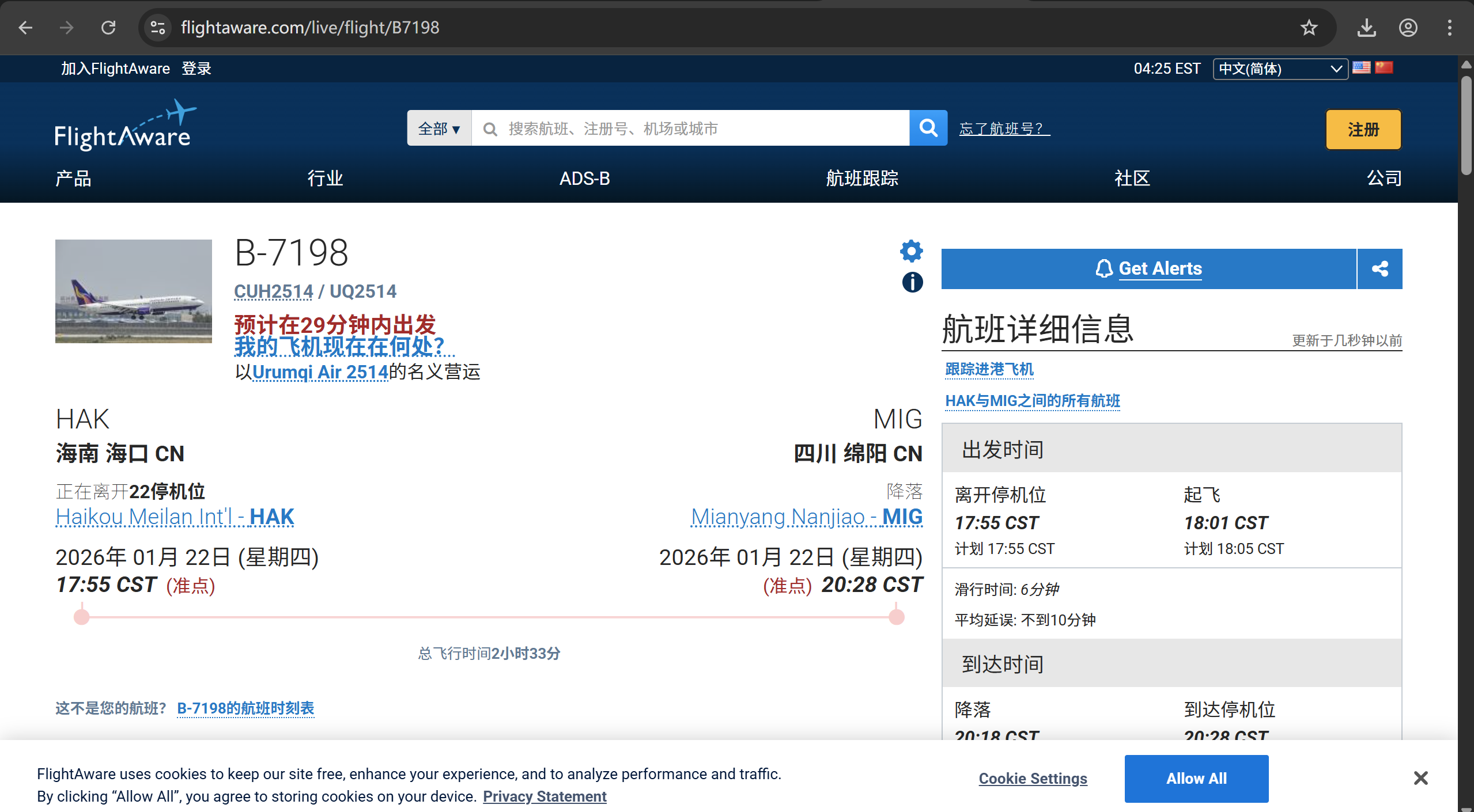
Task: Click the 跟踪进港飞机 link
Action: pyautogui.click(x=989, y=369)
